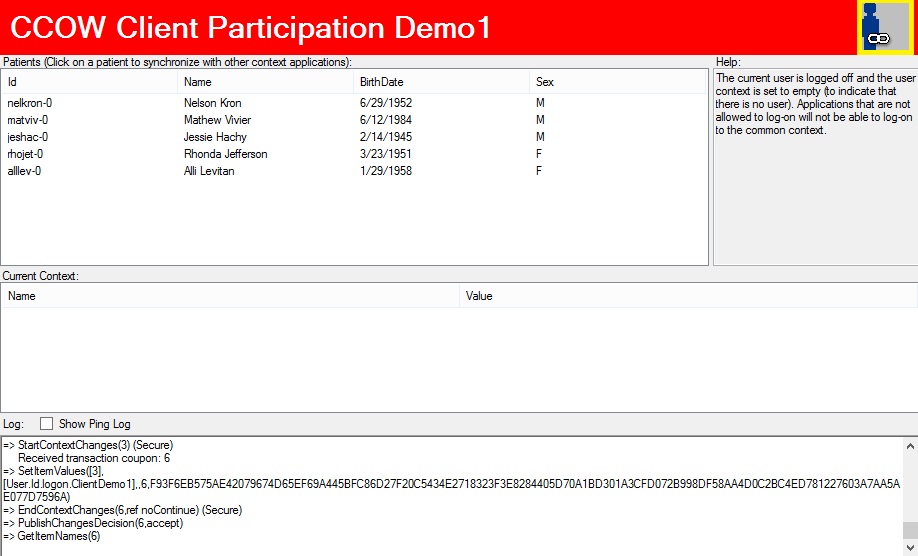918x556 pixels.
Task: Click Current Context Name column header
Action: 230,296
